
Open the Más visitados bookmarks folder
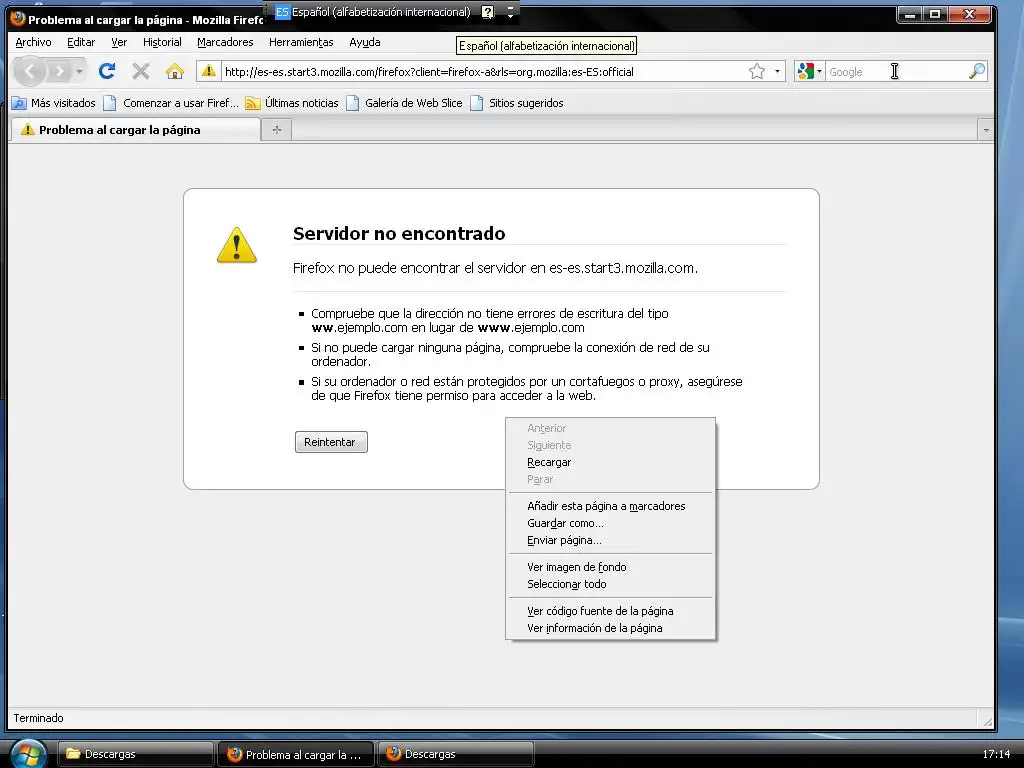click(54, 103)
